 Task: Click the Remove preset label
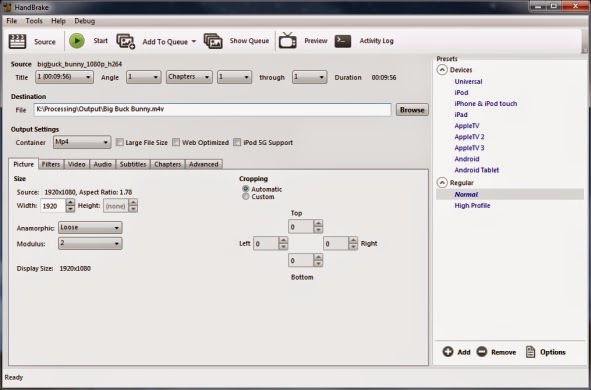(504, 352)
